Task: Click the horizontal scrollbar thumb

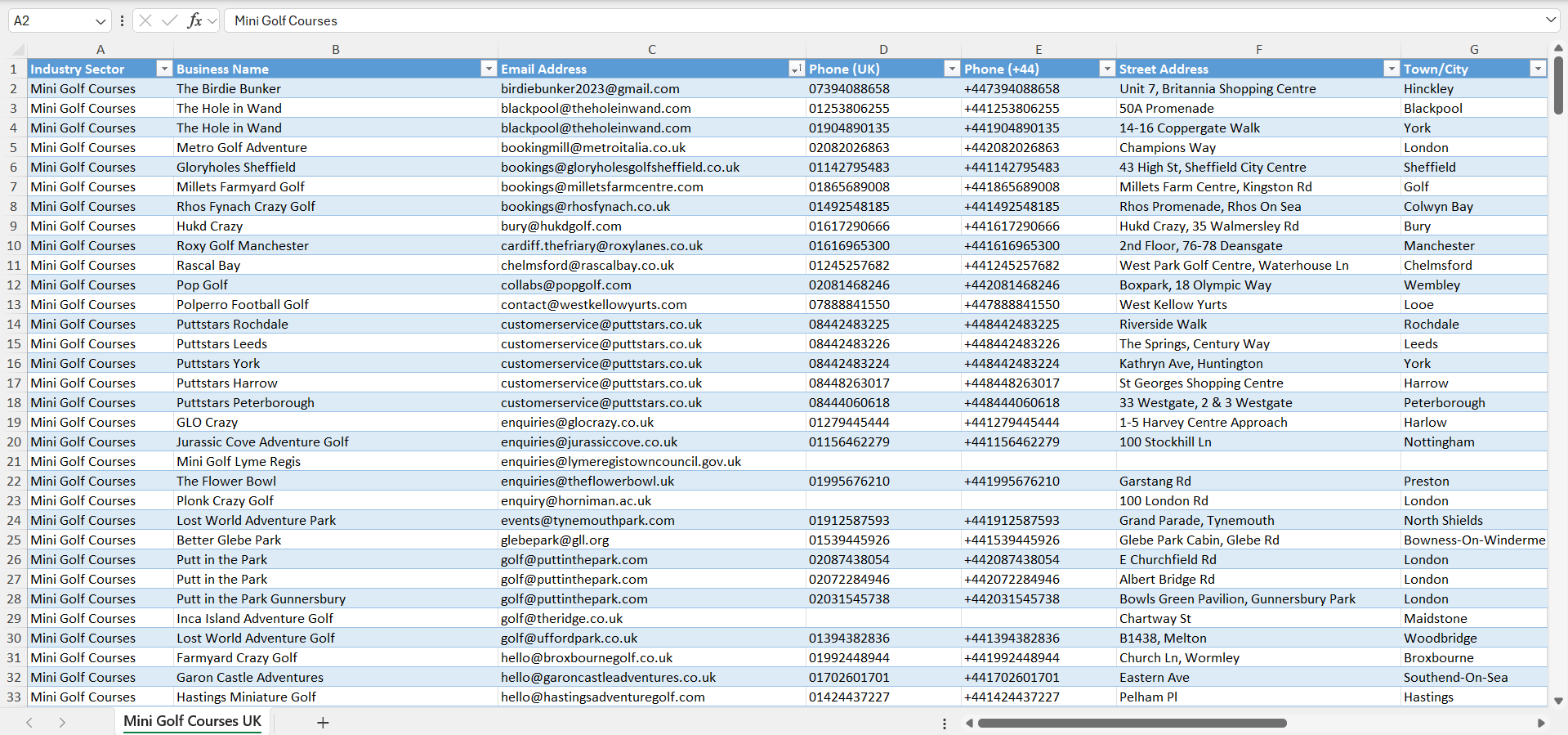Action: tap(1132, 723)
